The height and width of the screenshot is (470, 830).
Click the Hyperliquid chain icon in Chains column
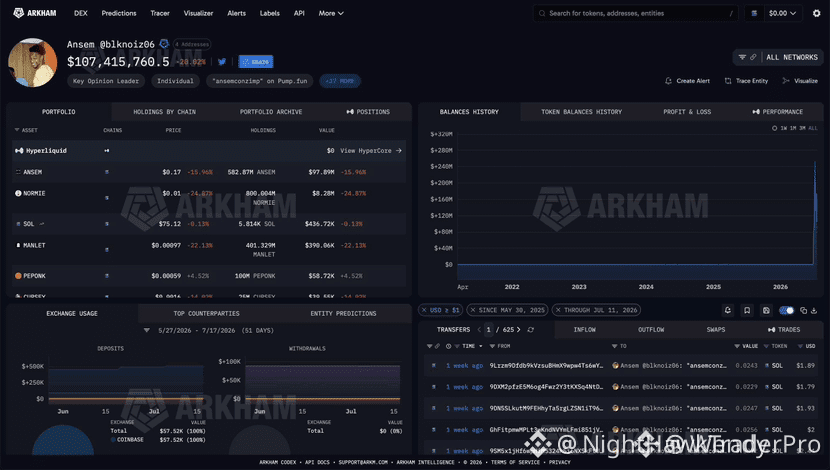[106, 151]
